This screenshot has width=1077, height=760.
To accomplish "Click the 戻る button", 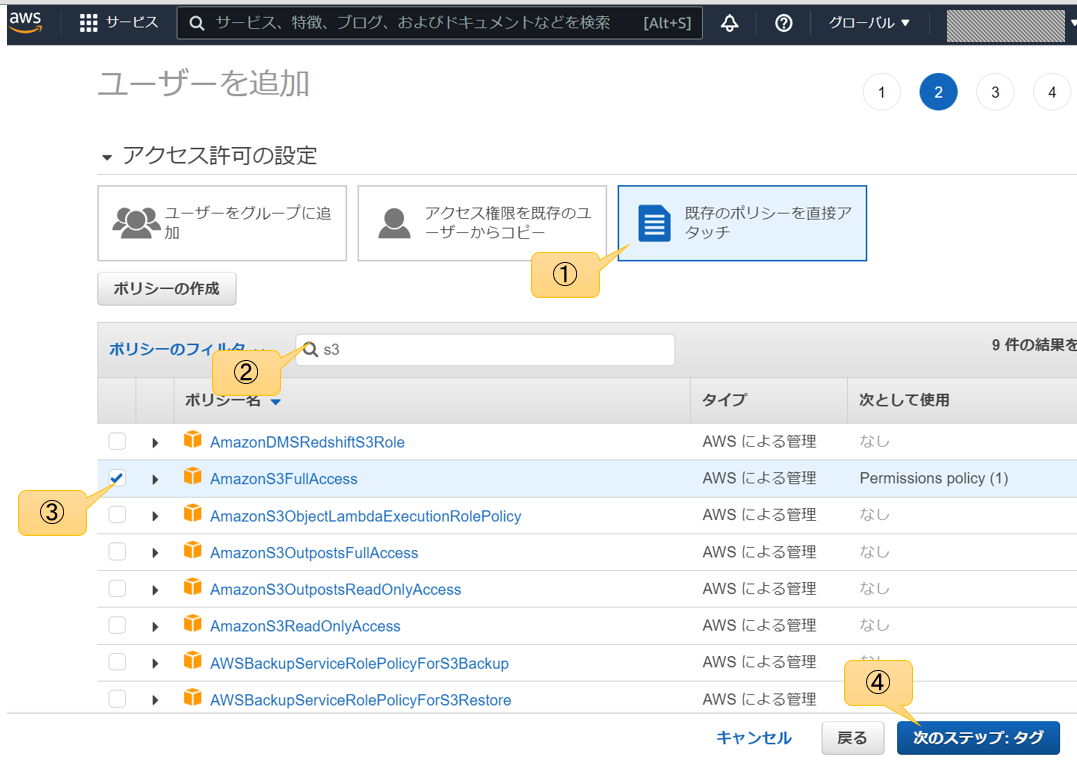I will [x=852, y=738].
